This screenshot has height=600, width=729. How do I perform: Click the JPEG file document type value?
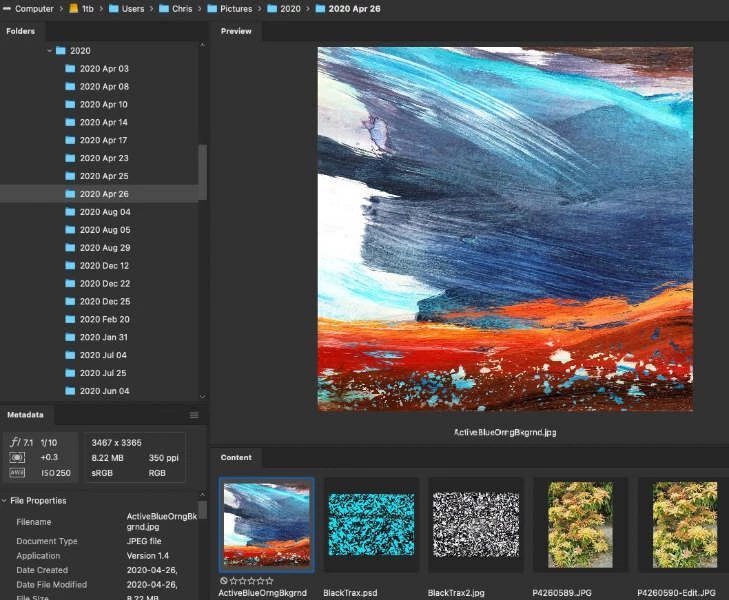[x=144, y=541]
